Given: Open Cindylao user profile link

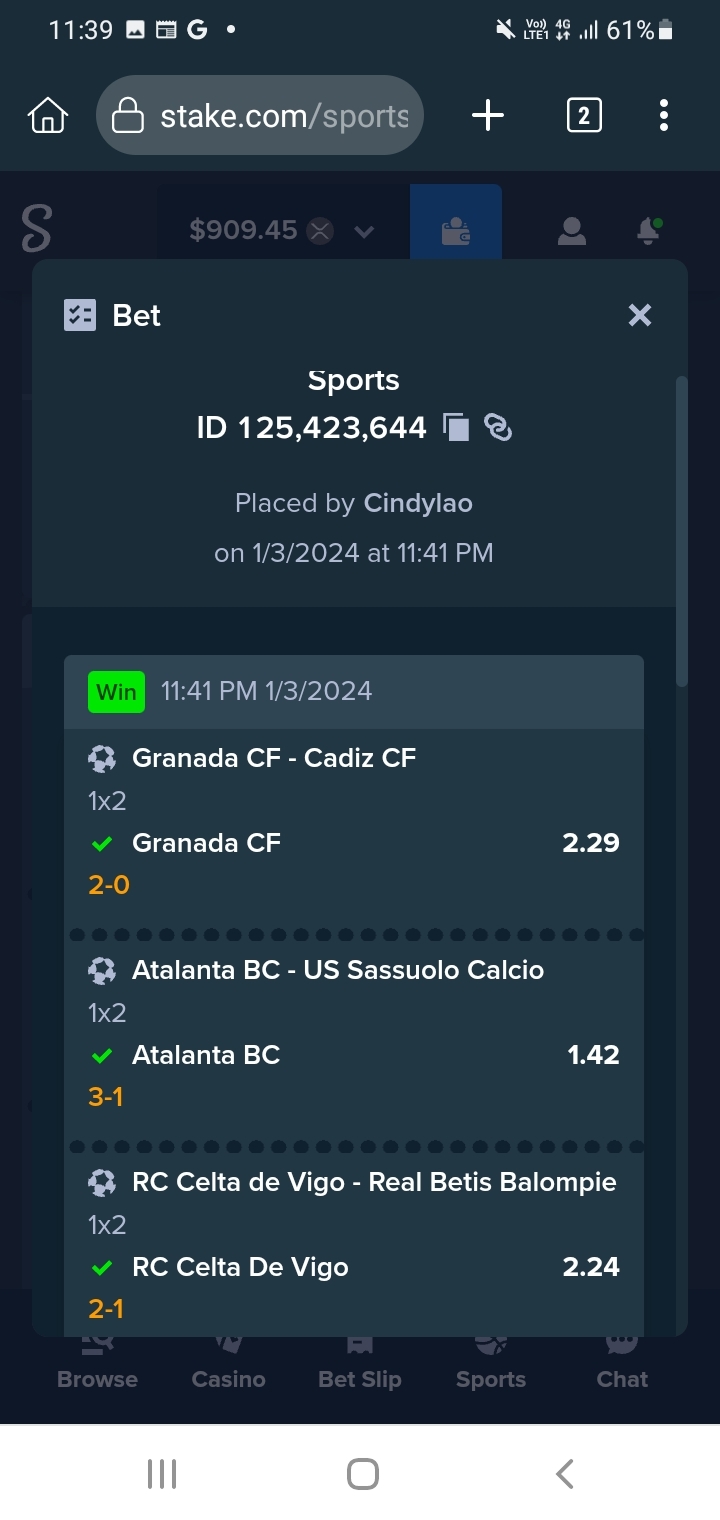Looking at the screenshot, I should click(x=418, y=503).
